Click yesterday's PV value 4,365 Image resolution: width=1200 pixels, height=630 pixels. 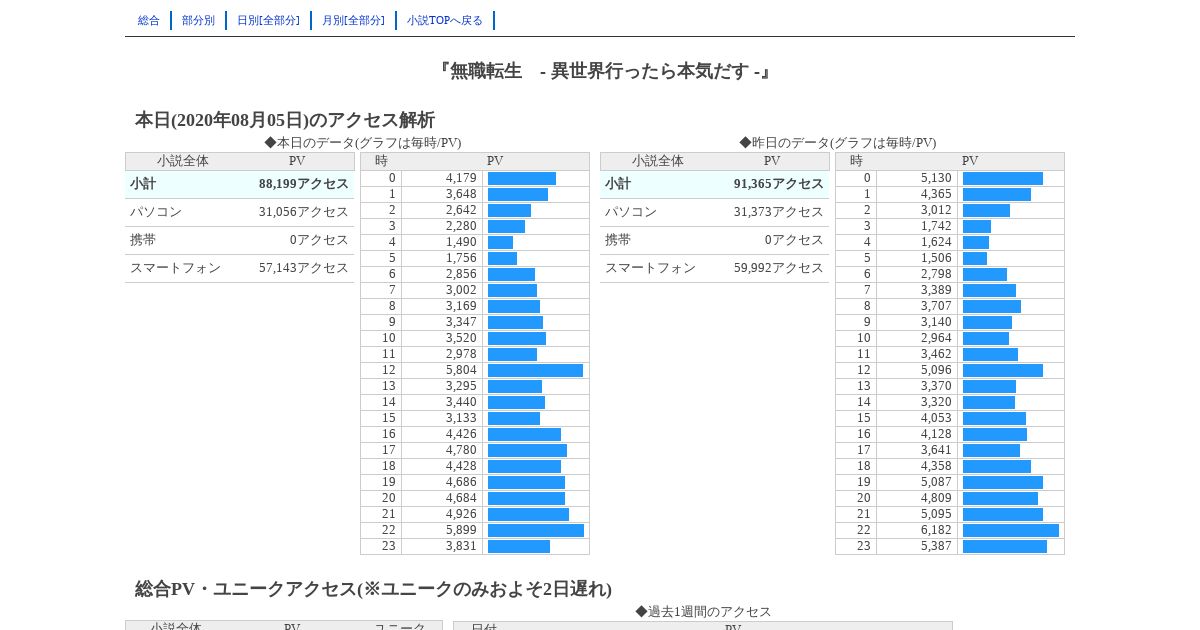(x=936, y=194)
